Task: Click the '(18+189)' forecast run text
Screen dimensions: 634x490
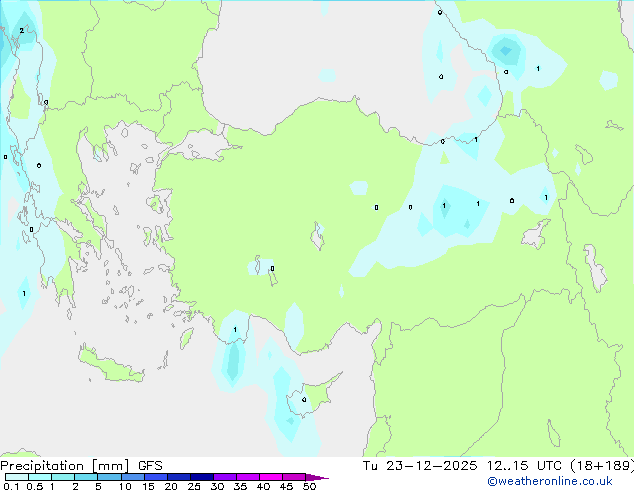Action: [x=602, y=466]
